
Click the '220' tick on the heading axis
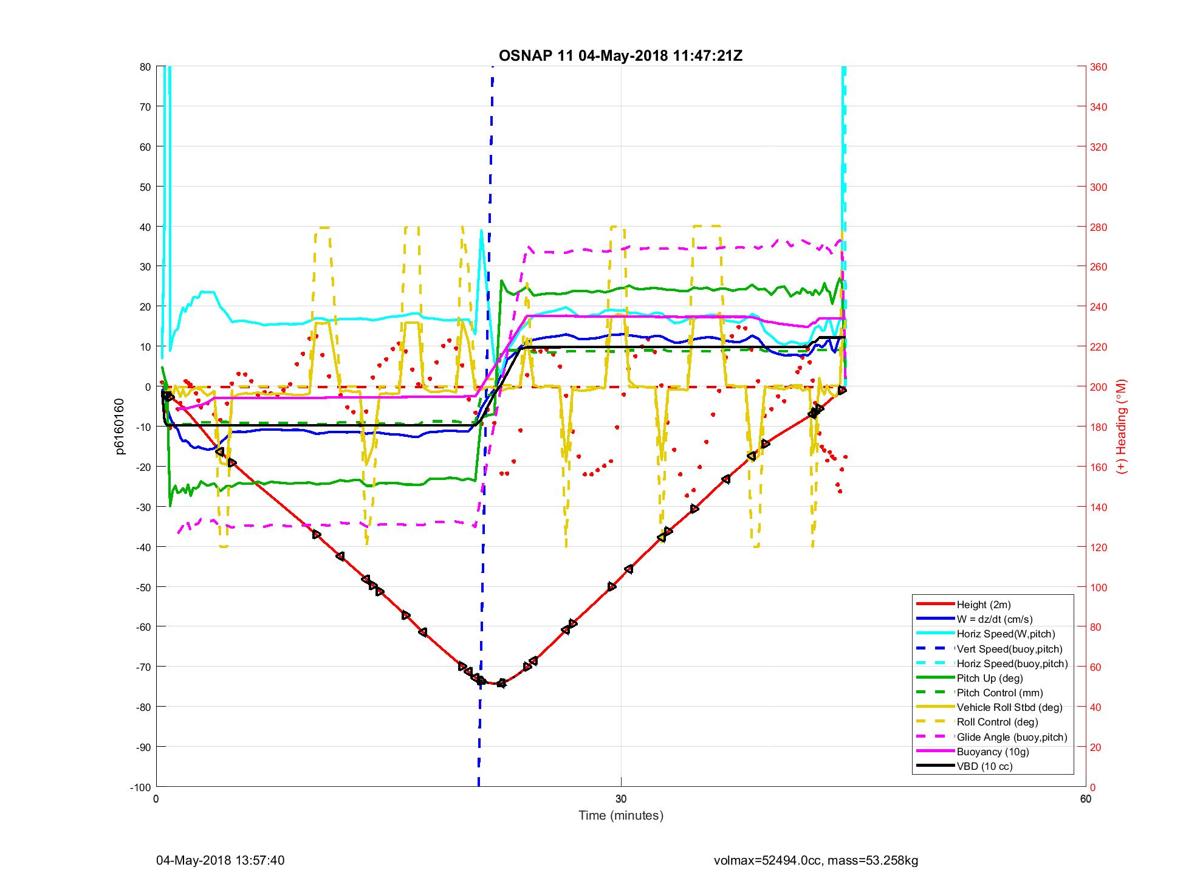(x=1101, y=347)
